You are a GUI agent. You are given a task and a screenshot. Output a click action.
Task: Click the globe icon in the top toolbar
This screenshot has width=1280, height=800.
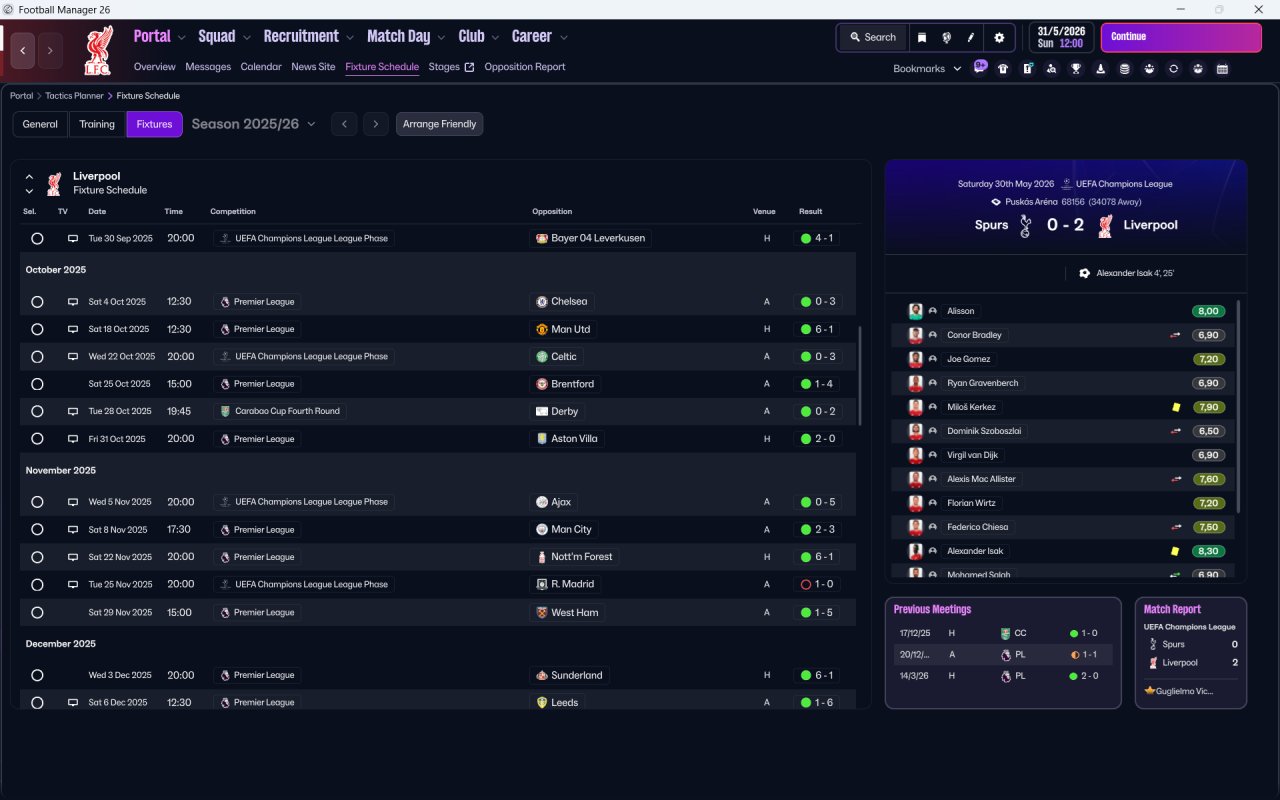(x=946, y=38)
